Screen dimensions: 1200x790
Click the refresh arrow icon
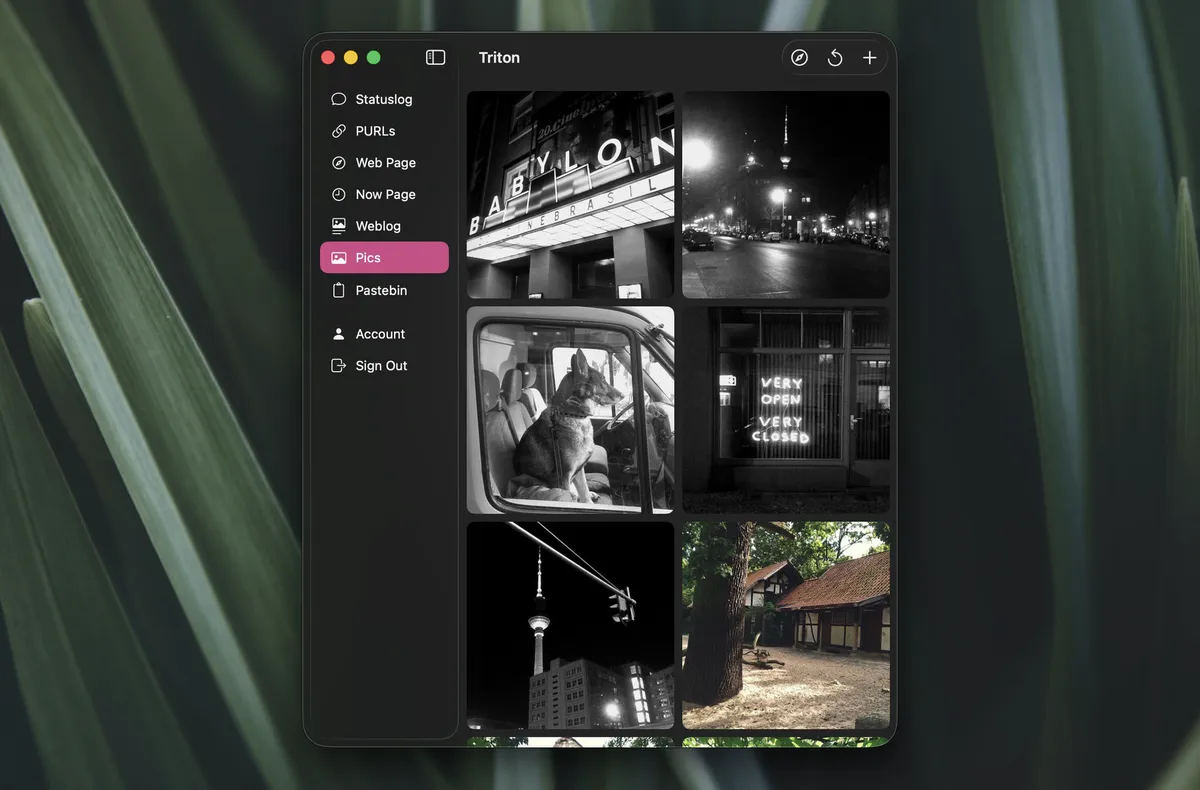point(835,58)
